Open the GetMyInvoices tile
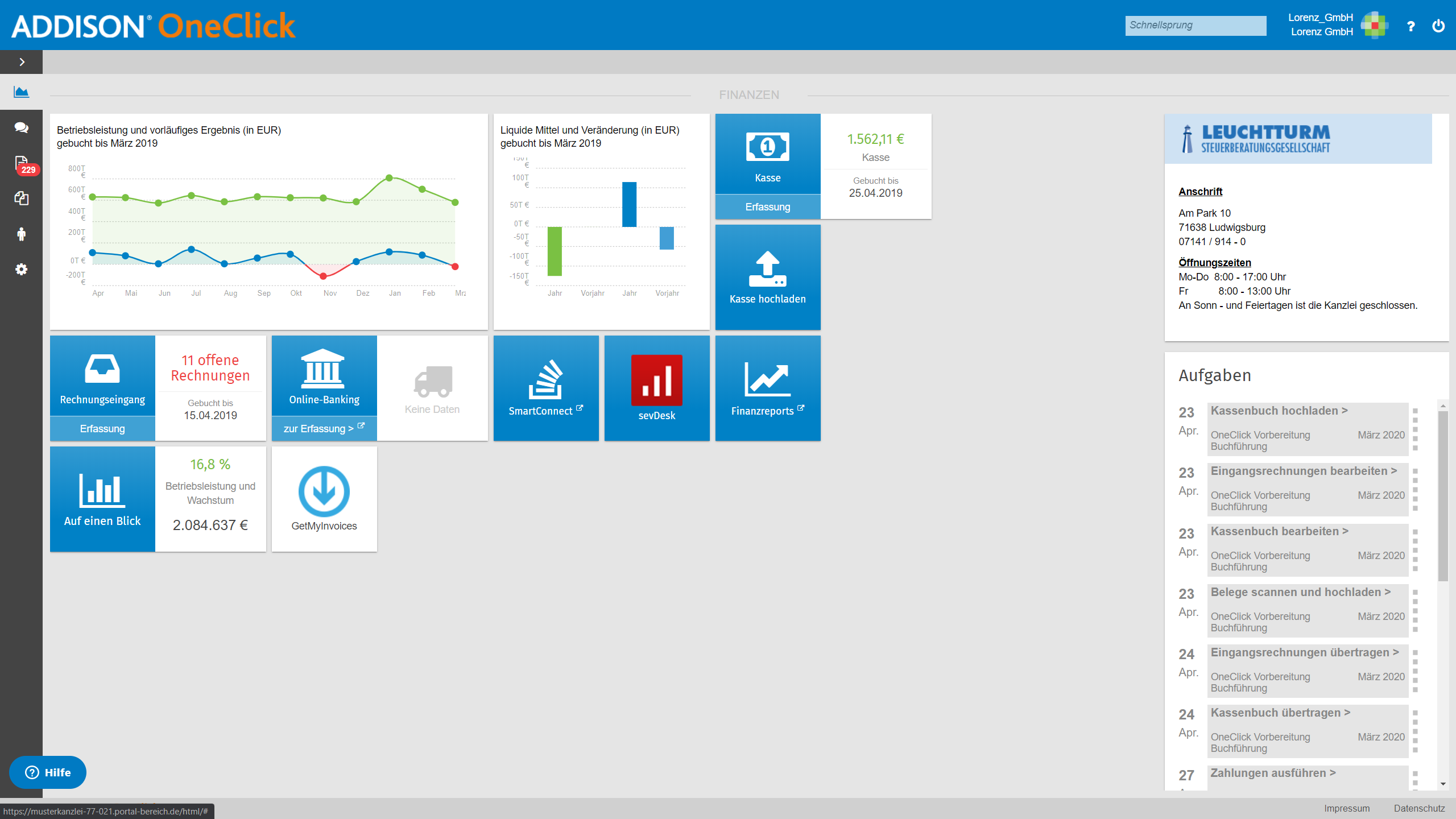This screenshot has height=819, width=1456. (x=324, y=499)
